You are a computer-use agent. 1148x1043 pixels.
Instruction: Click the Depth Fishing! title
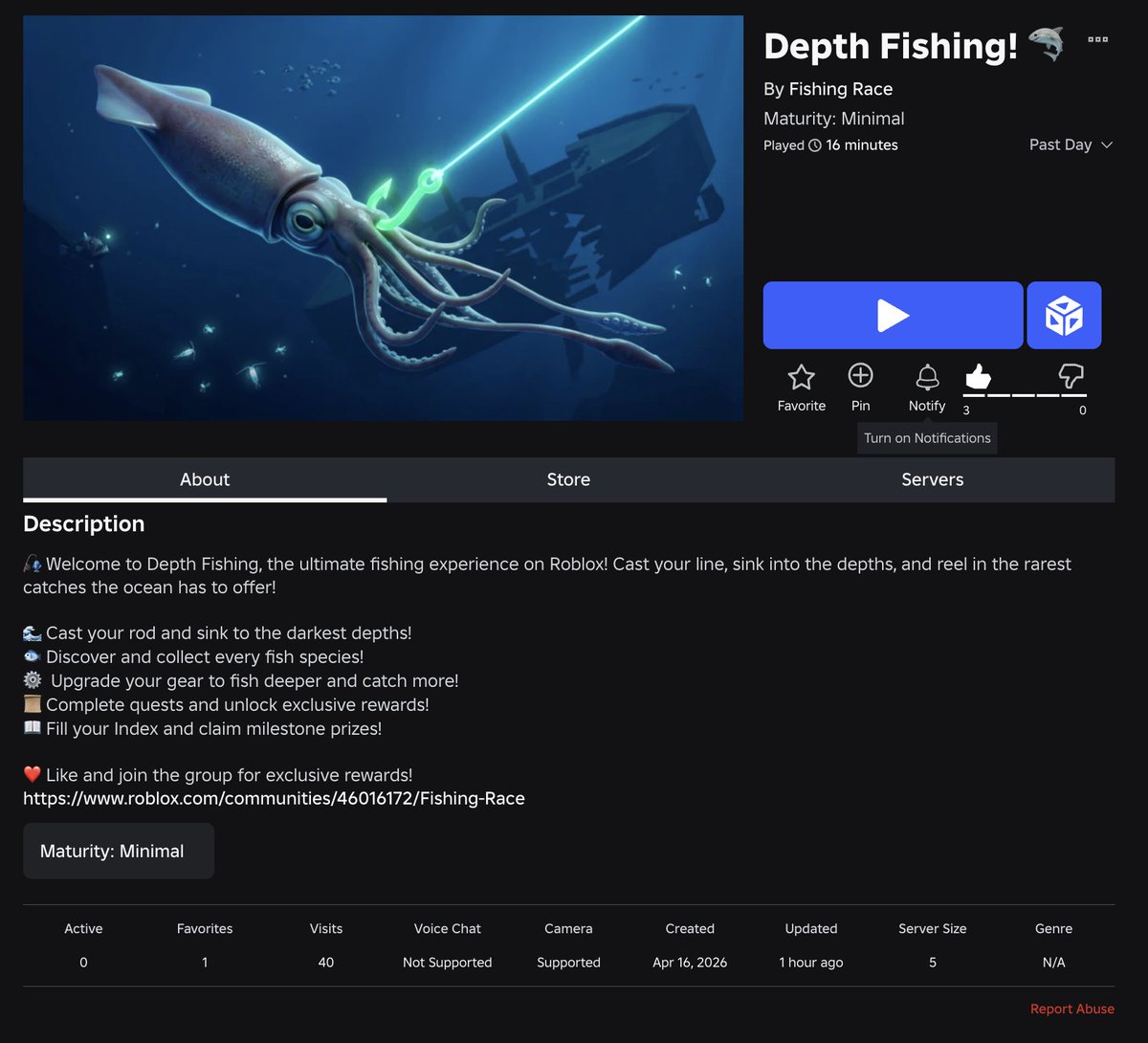[x=891, y=46]
